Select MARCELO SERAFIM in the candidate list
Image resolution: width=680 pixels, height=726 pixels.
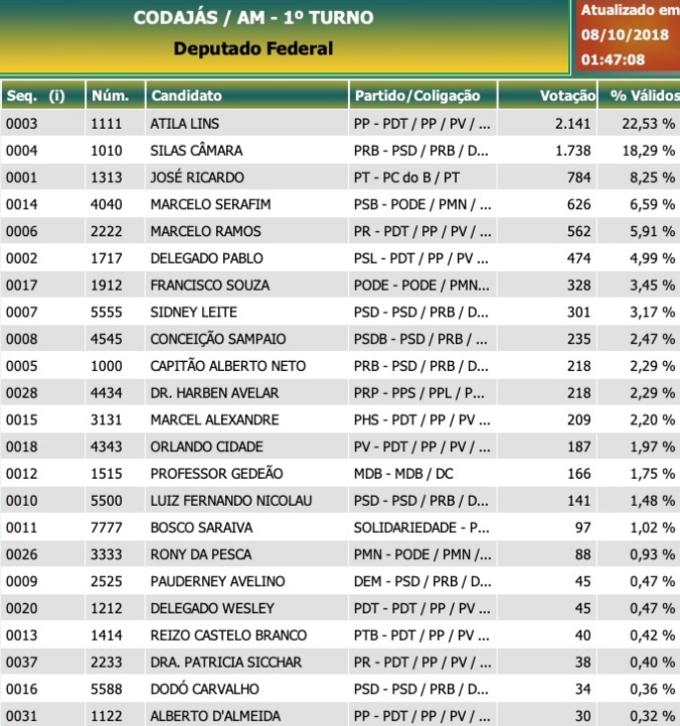(210, 205)
